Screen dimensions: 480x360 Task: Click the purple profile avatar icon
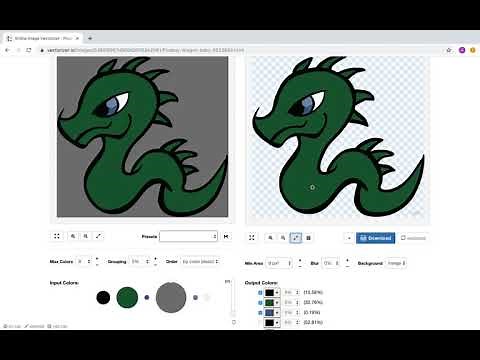pos(462,50)
